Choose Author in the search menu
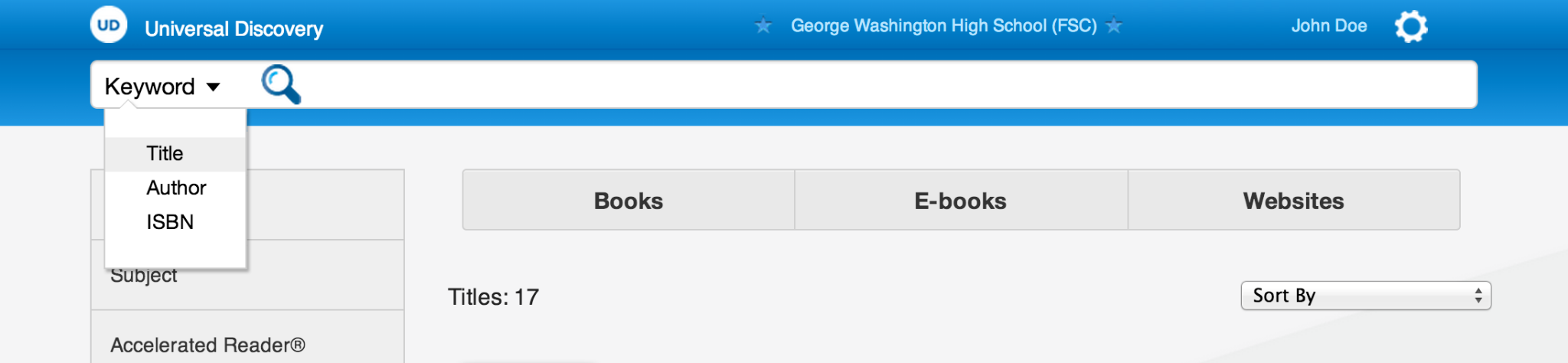The image size is (1568, 363). pyautogui.click(x=175, y=188)
